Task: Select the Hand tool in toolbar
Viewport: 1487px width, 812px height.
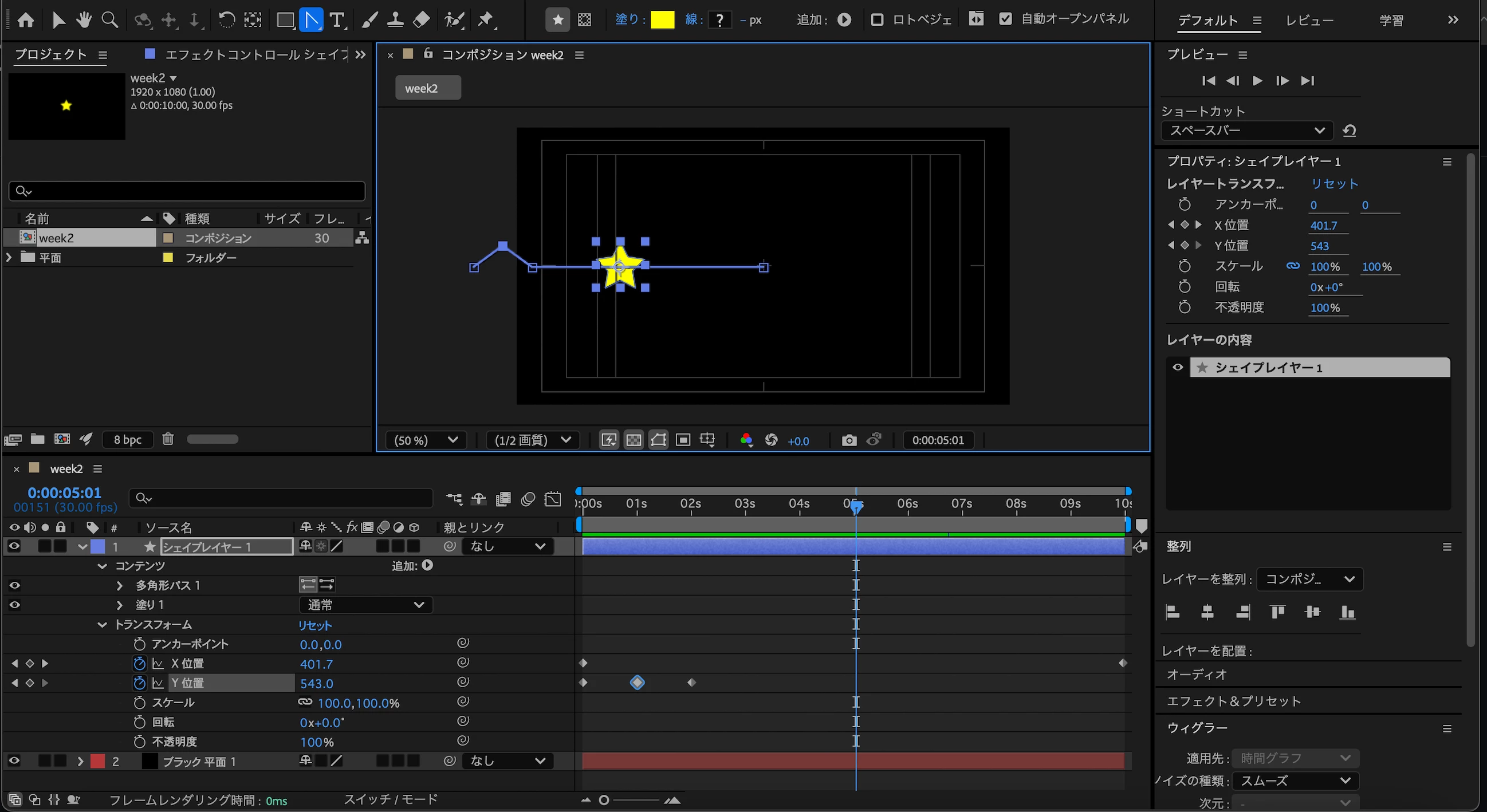Action: (x=84, y=20)
